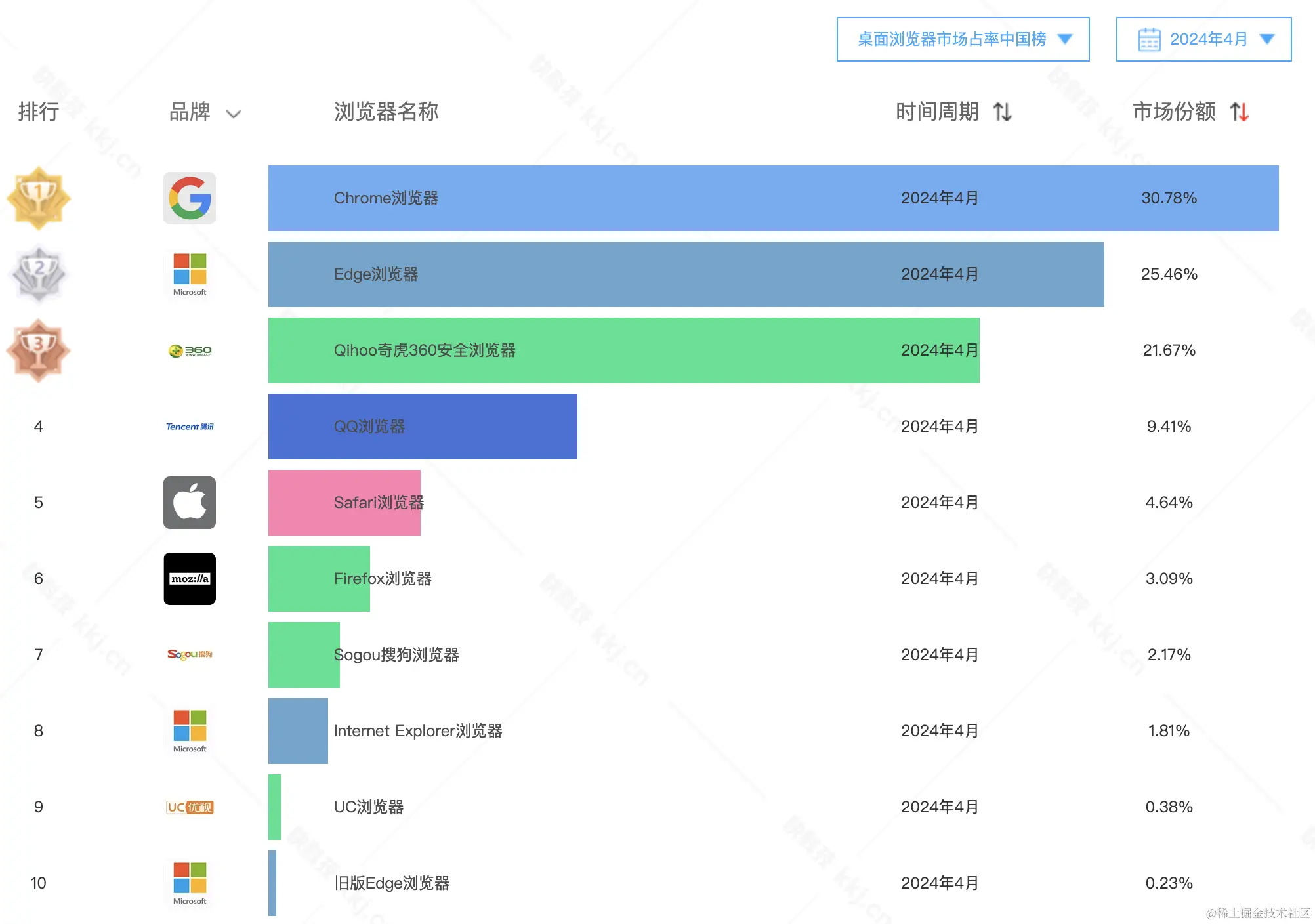Click the gold rank 1 trophy badge
1315x924 pixels.
tap(39, 198)
